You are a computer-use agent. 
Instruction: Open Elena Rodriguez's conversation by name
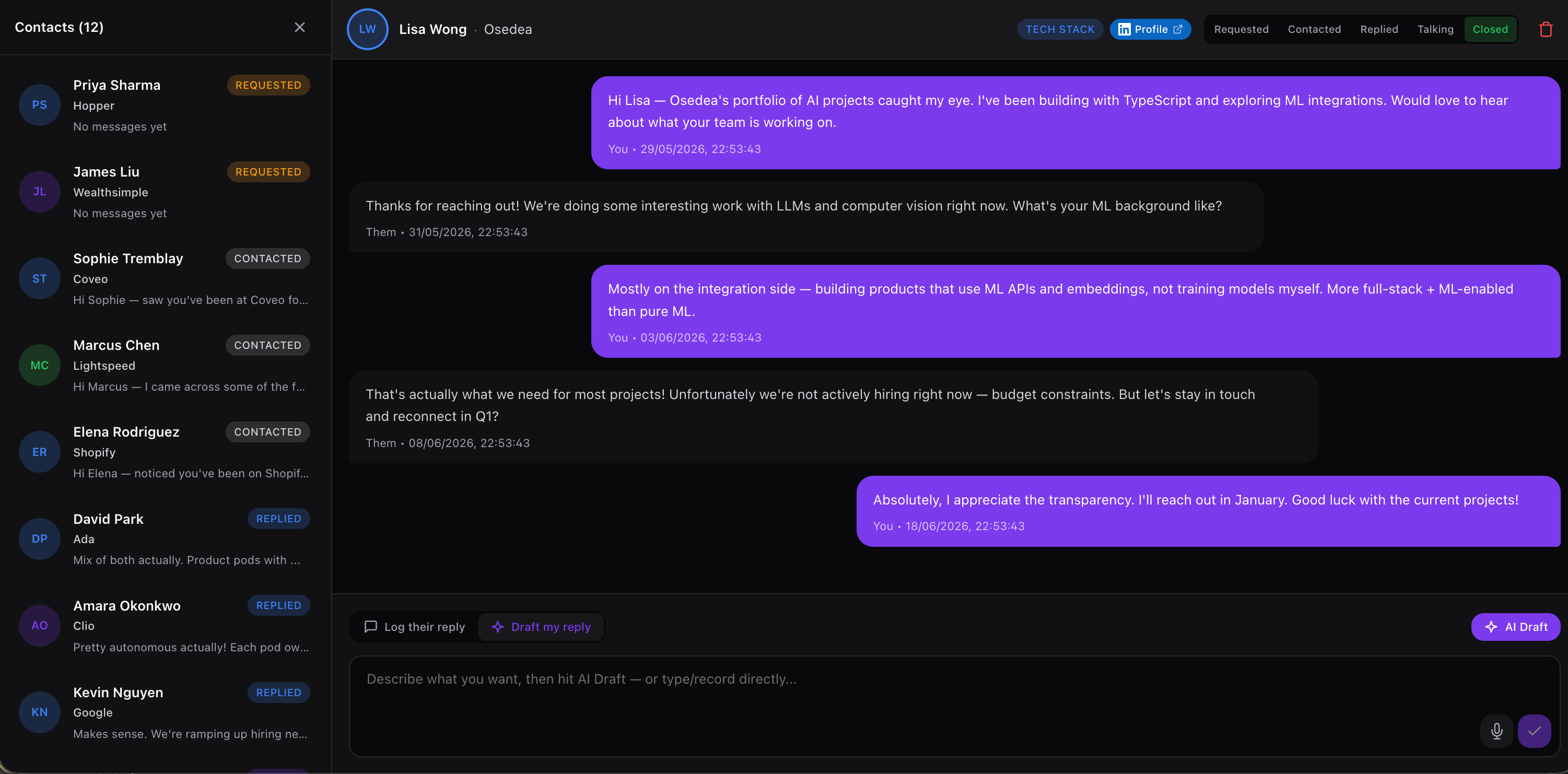[x=126, y=432]
